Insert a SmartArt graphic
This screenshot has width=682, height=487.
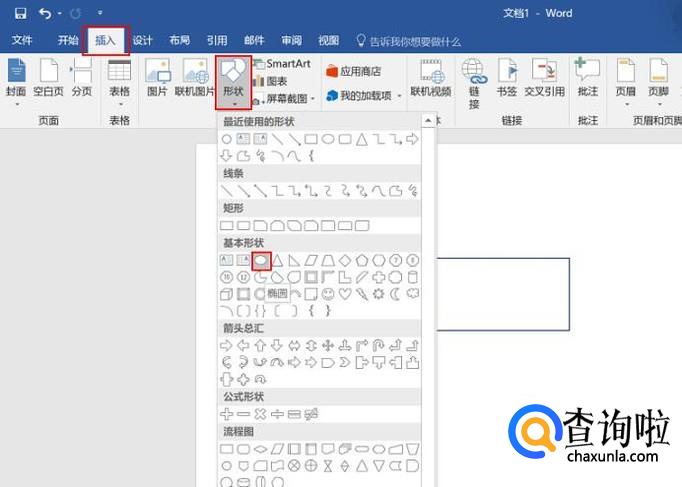point(282,63)
